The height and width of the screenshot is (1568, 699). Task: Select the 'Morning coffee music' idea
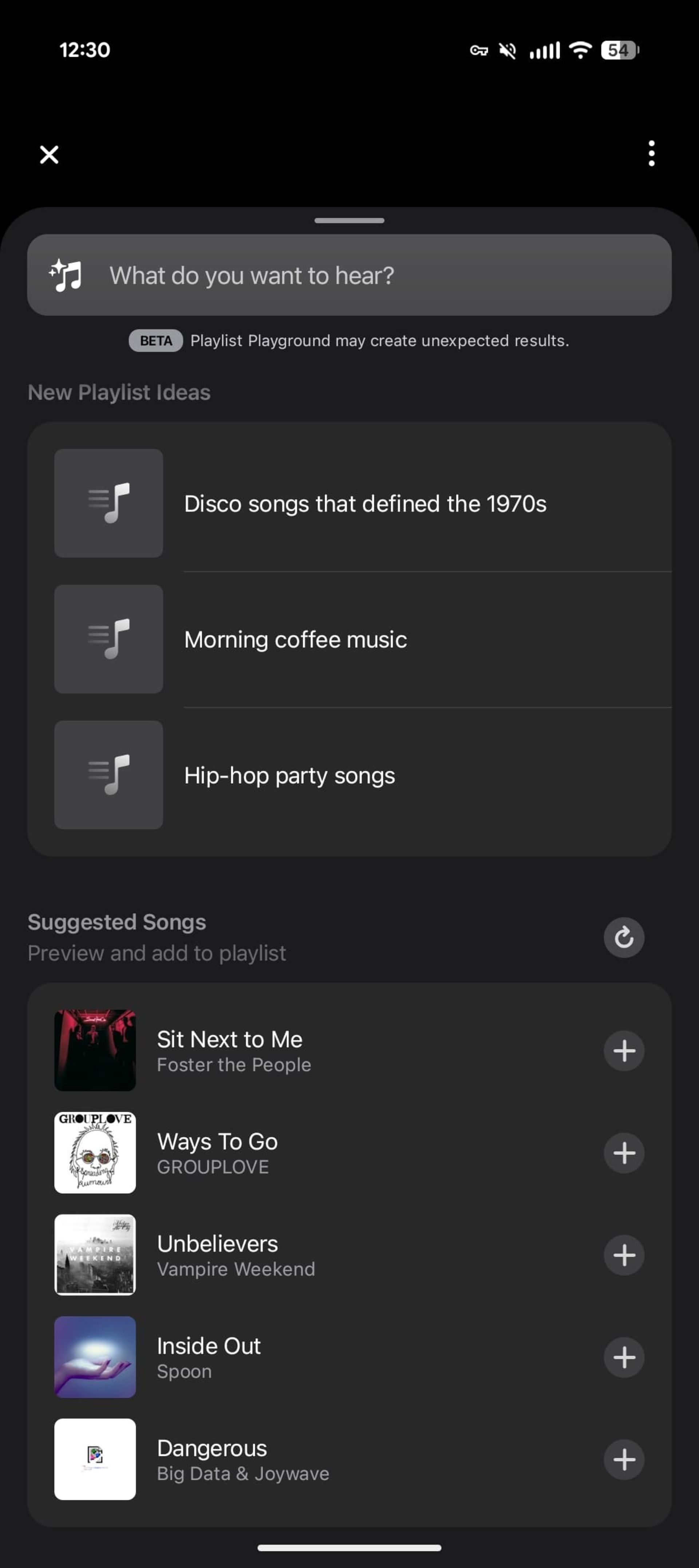(296, 640)
